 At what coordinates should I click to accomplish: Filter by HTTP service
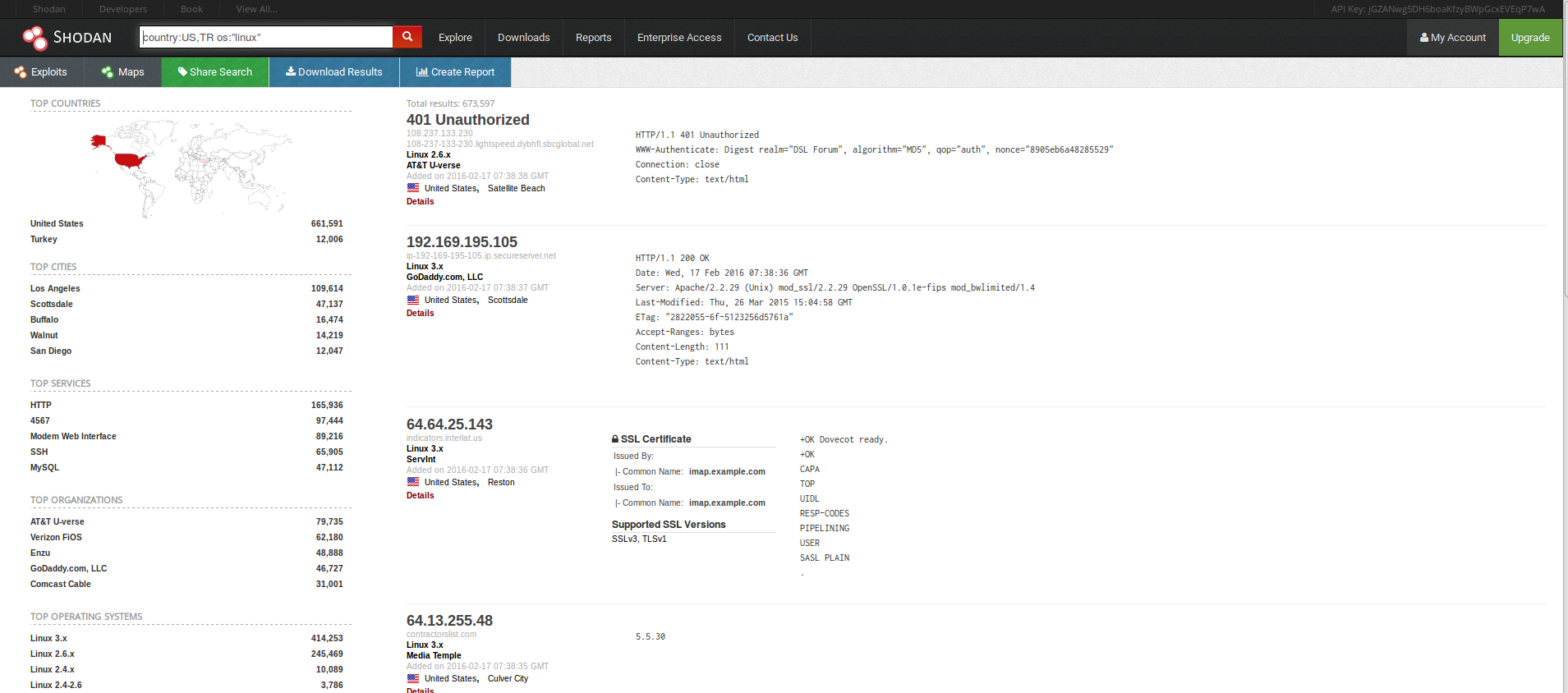pos(41,405)
